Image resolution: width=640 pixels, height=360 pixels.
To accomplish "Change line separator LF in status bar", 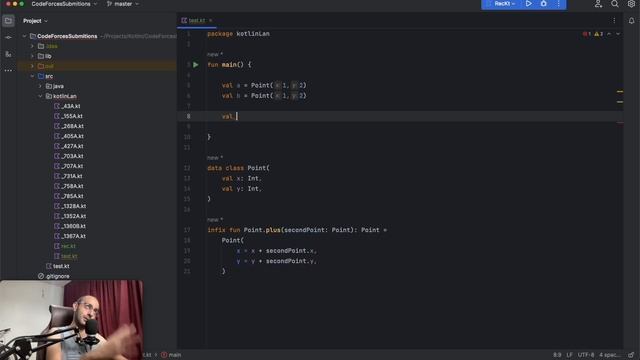I will click(569, 355).
